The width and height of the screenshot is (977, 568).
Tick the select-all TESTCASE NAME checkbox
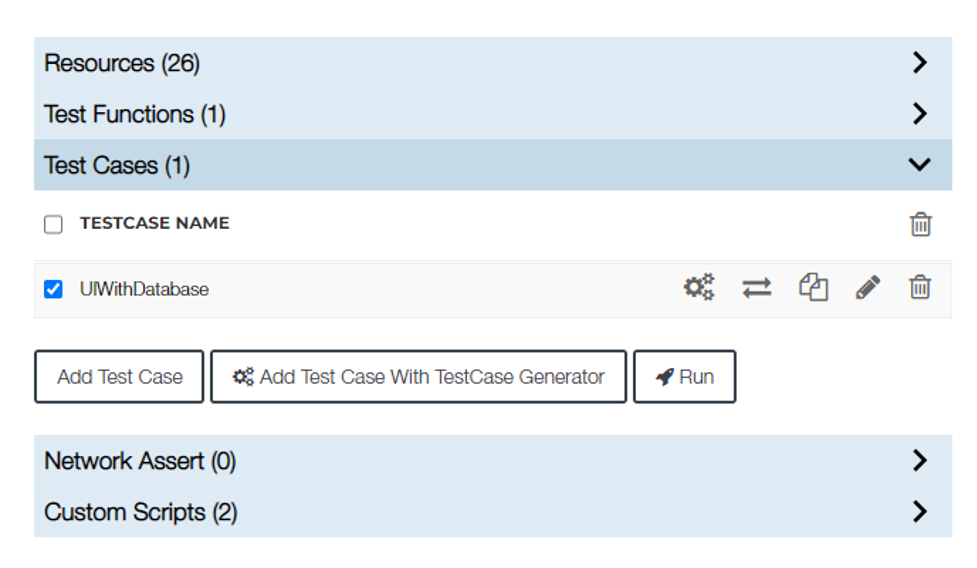(x=53, y=224)
